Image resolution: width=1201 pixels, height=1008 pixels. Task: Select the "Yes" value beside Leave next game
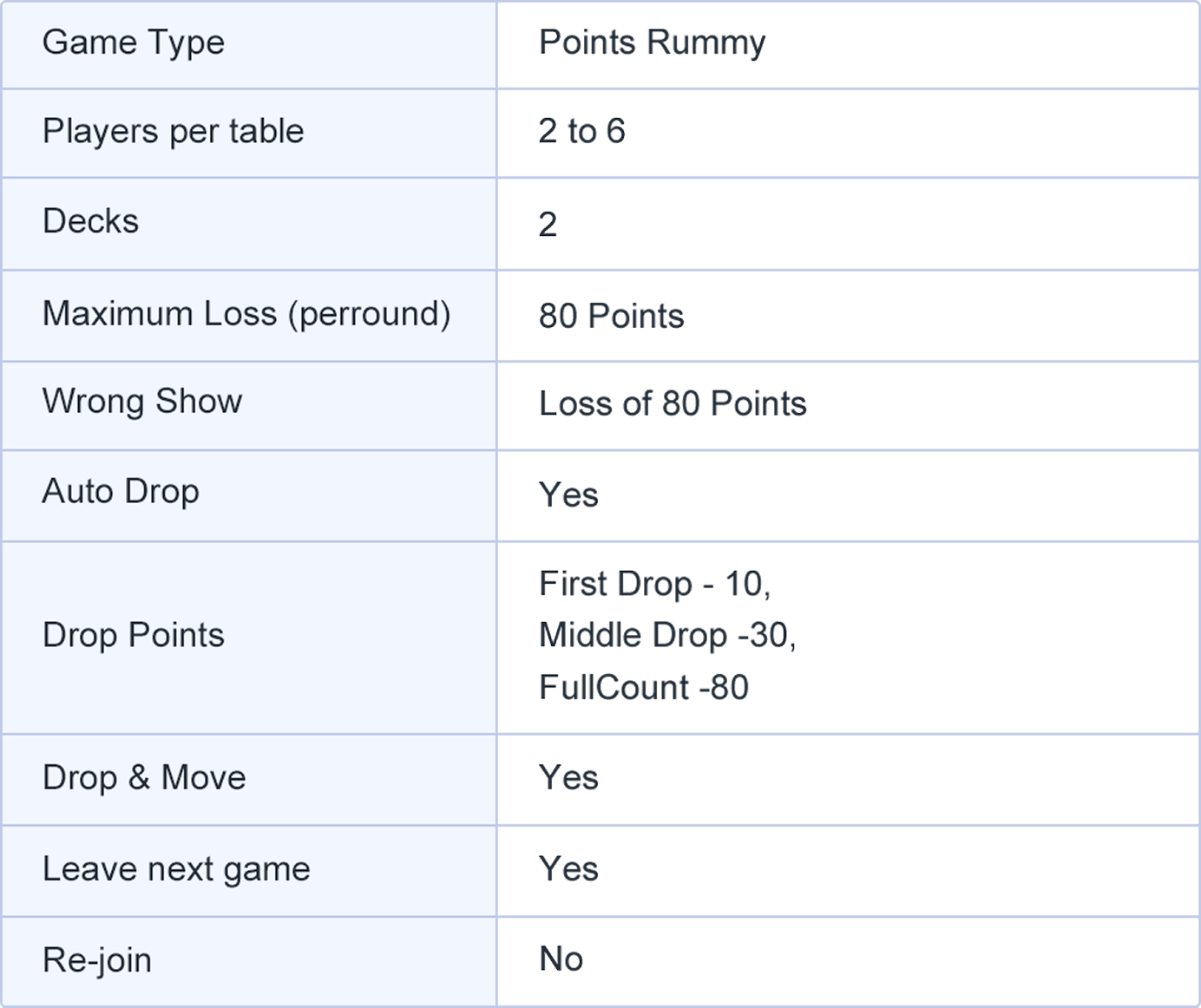click(568, 869)
